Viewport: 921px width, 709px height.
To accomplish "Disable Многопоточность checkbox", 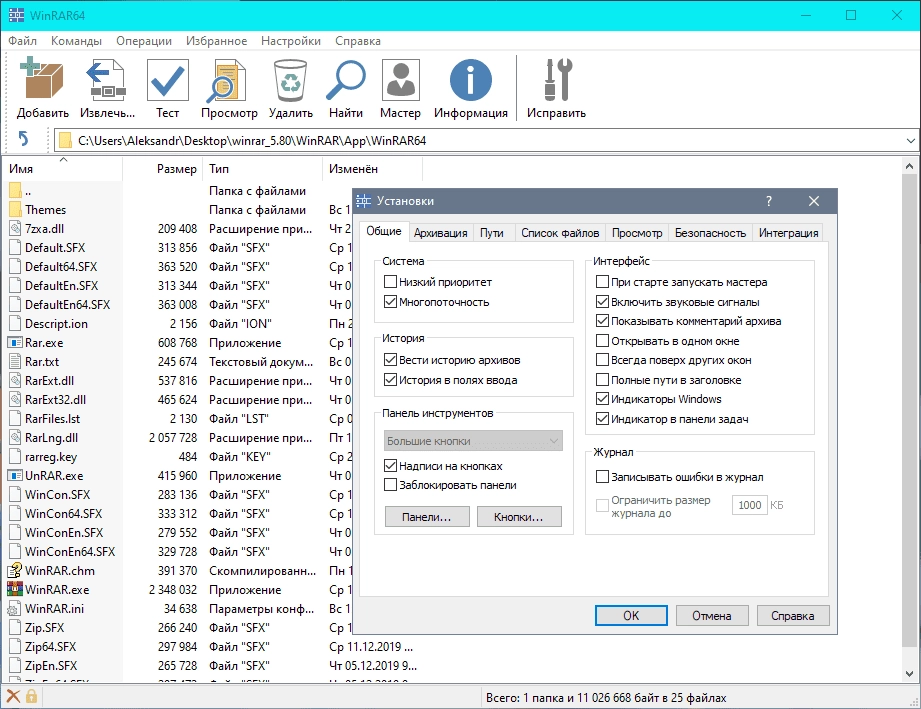I will pyautogui.click(x=390, y=301).
